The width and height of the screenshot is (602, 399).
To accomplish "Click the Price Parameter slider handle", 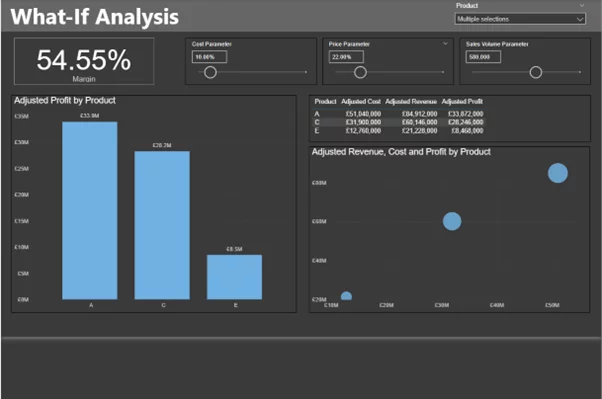I will click(360, 72).
